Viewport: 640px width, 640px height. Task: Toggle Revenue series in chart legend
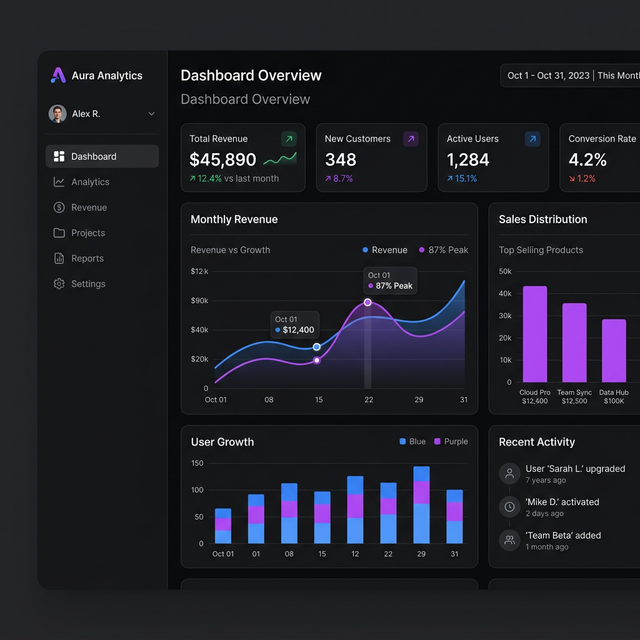(x=384, y=250)
